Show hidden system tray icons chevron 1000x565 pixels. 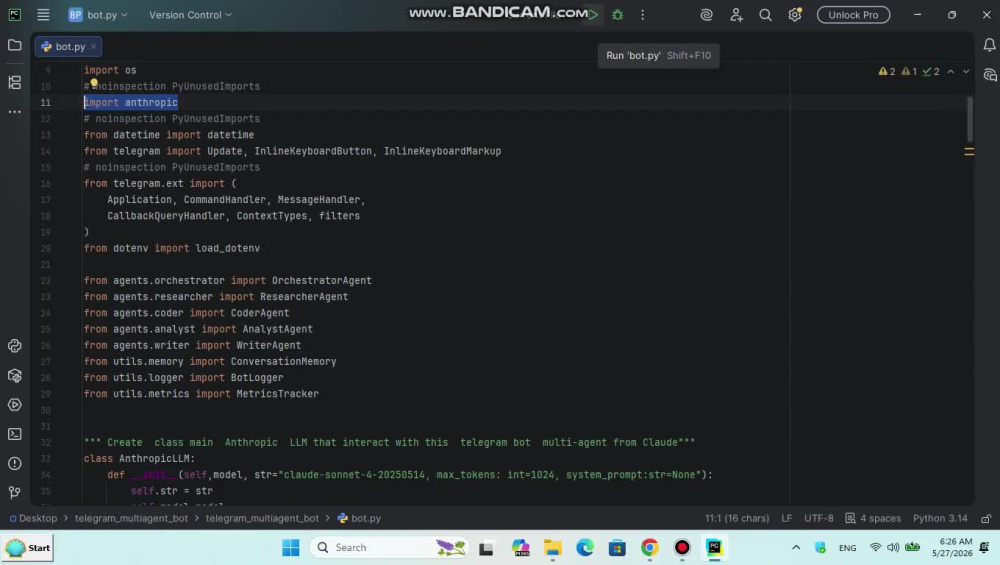[796, 548]
